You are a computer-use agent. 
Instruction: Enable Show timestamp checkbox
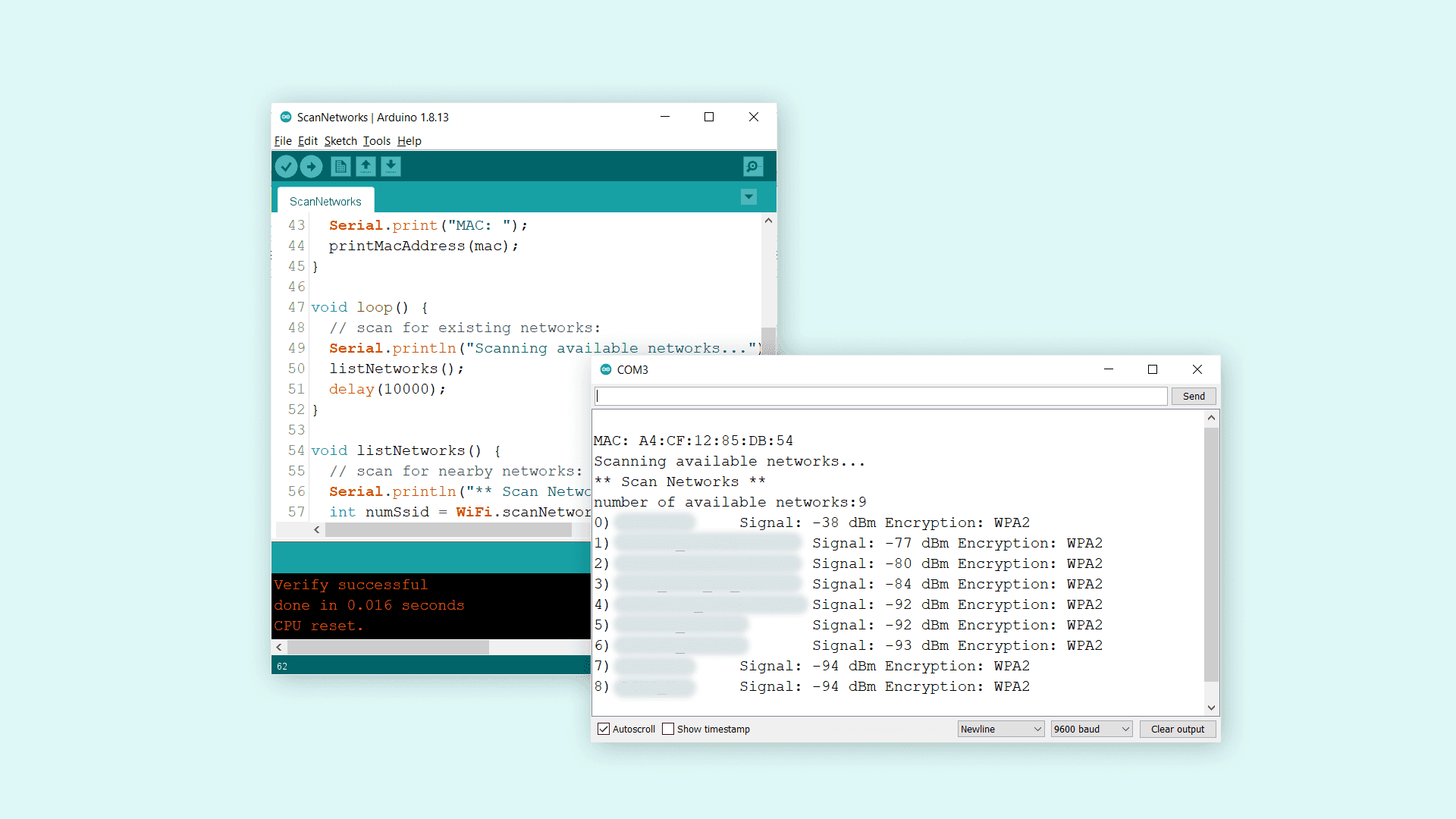pyautogui.click(x=668, y=729)
